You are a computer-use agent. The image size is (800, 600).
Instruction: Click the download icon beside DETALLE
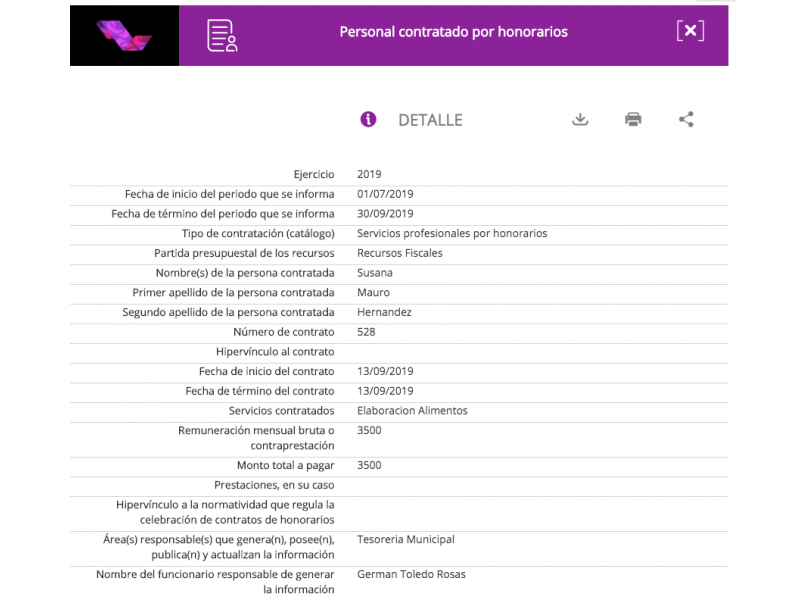click(x=580, y=119)
